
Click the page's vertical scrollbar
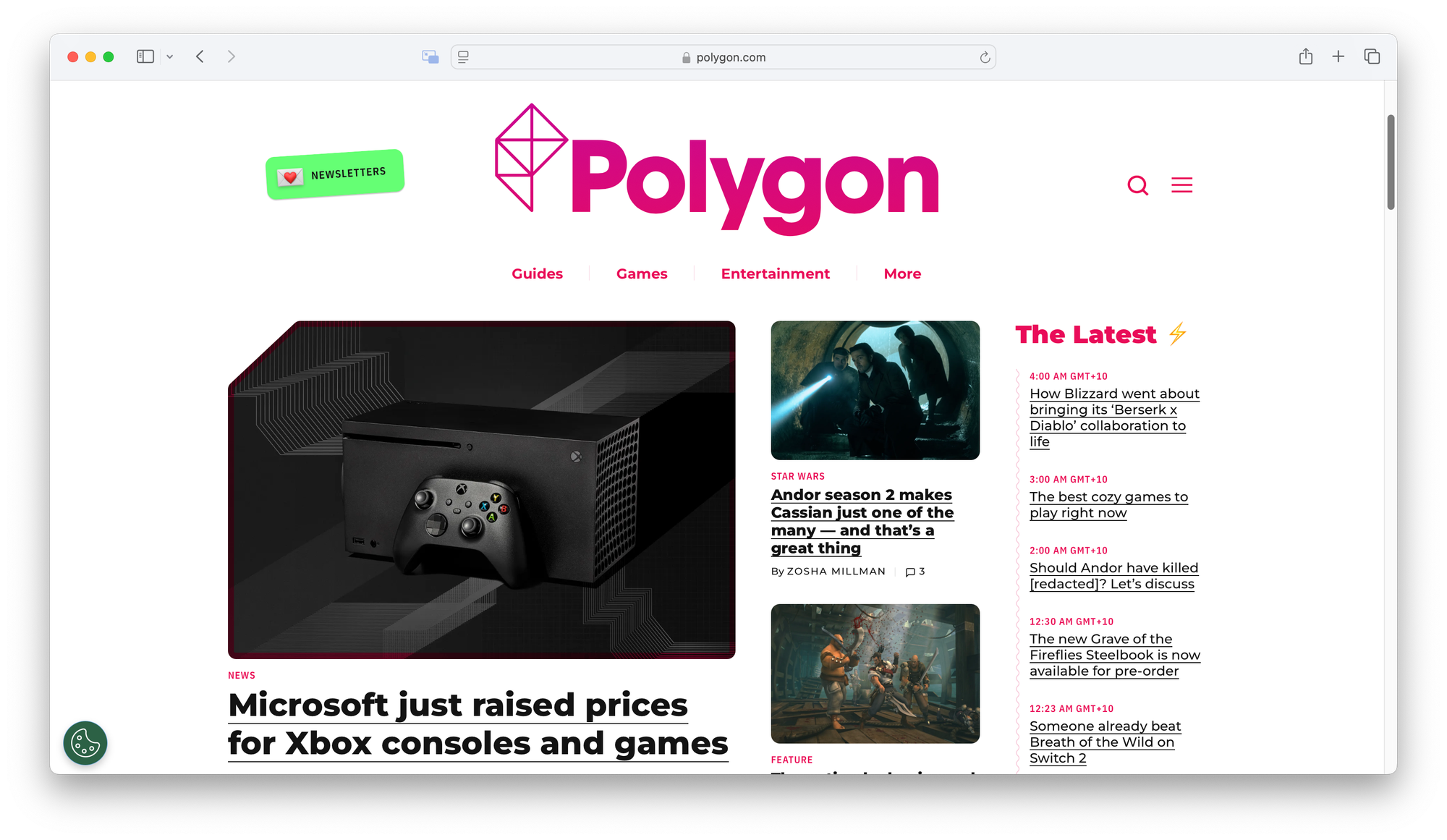click(x=1391, y=162)
